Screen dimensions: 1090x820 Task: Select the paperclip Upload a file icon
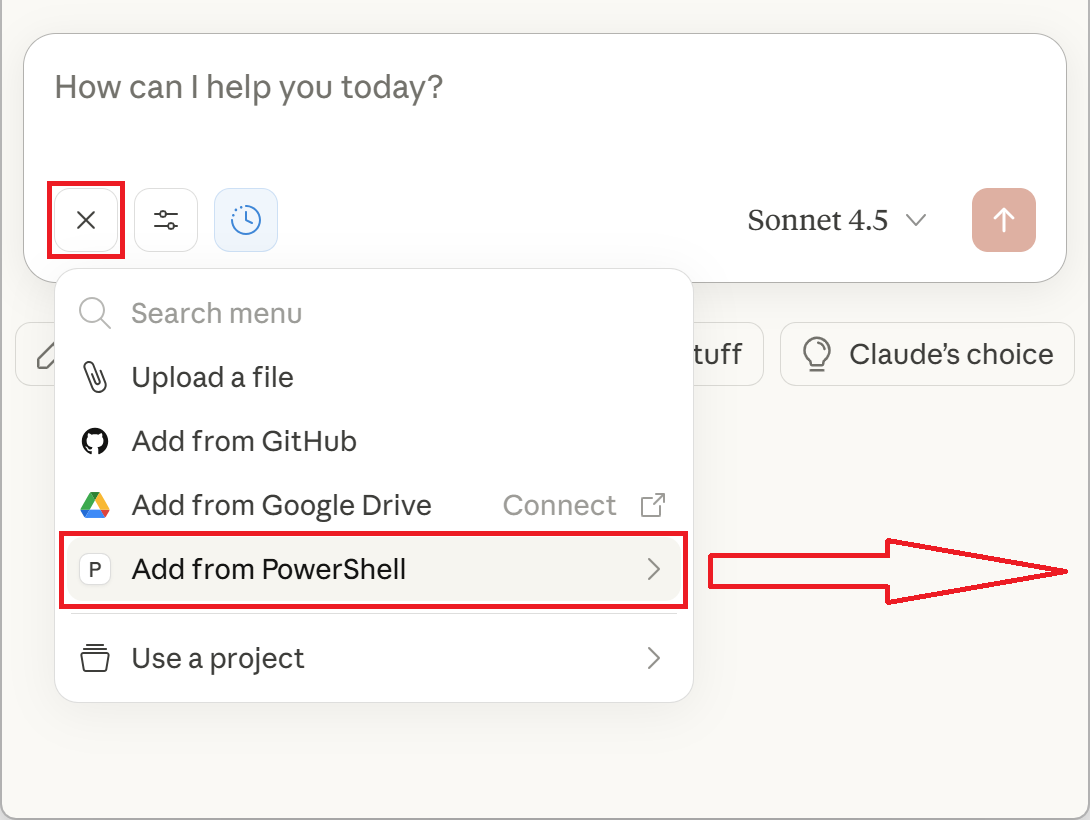(95, 377)
